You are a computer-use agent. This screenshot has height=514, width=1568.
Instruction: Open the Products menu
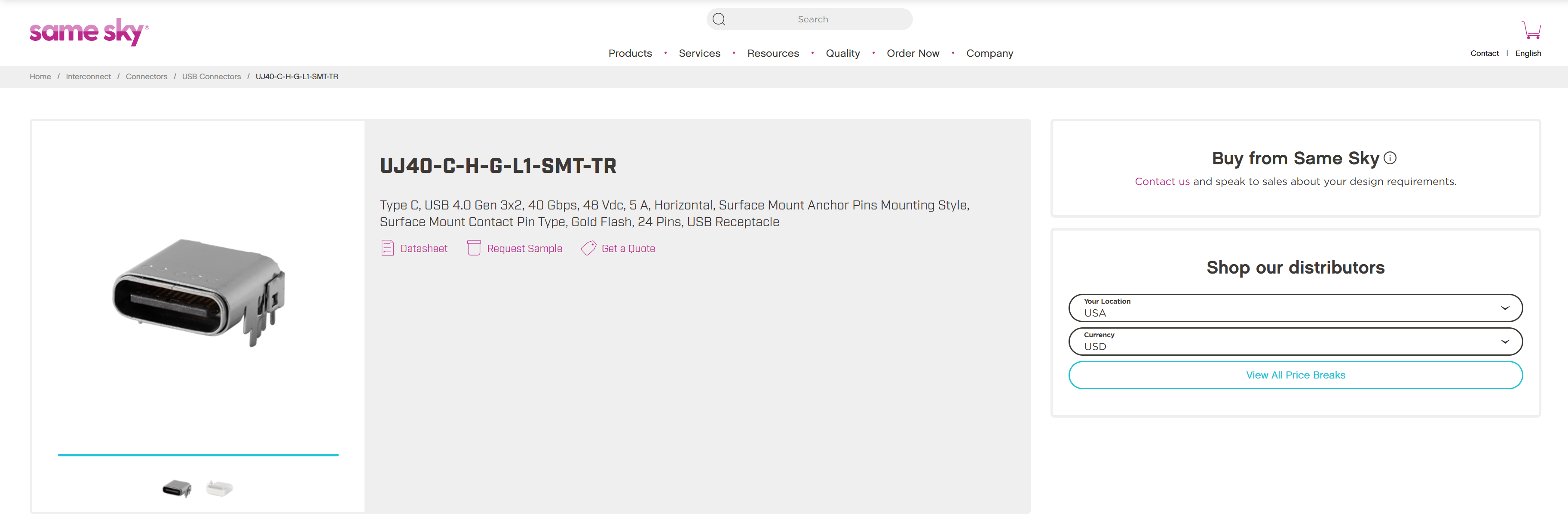click(x=630, y=53)
